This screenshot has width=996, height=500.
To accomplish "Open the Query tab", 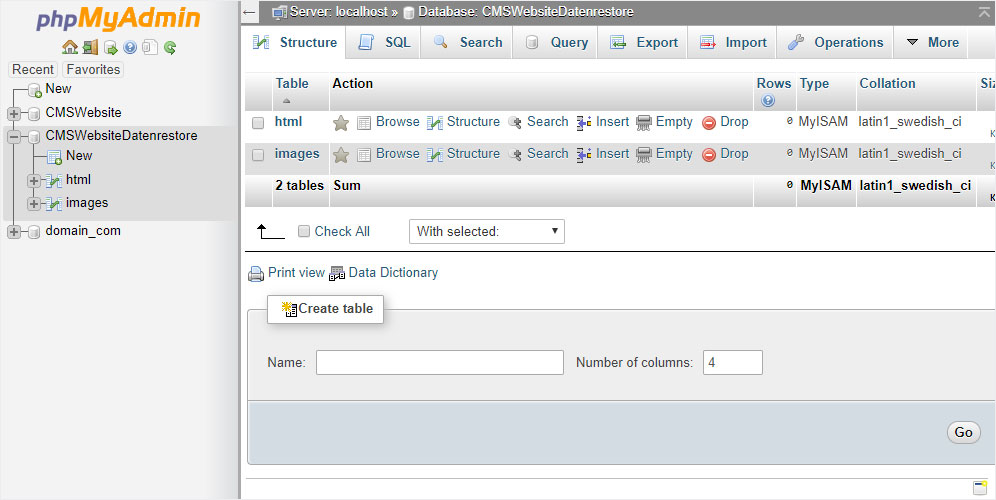I will point(556,43).
